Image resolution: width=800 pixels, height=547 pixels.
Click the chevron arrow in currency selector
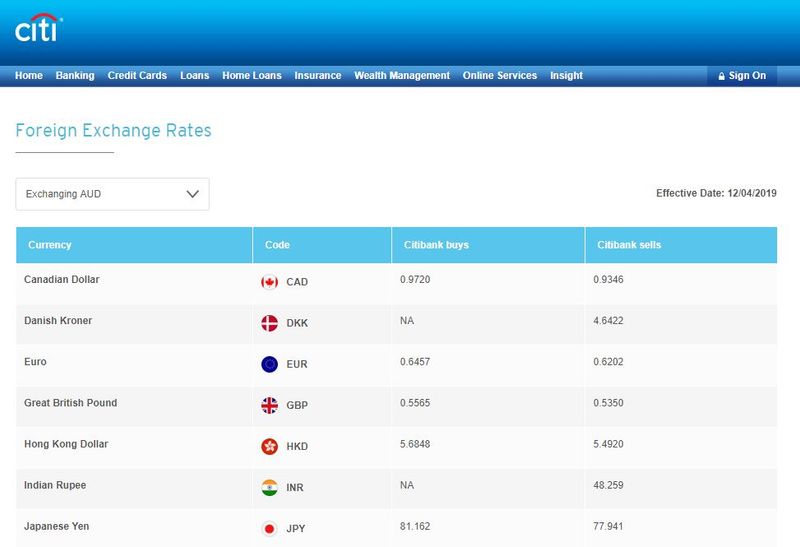click(192, 194)
